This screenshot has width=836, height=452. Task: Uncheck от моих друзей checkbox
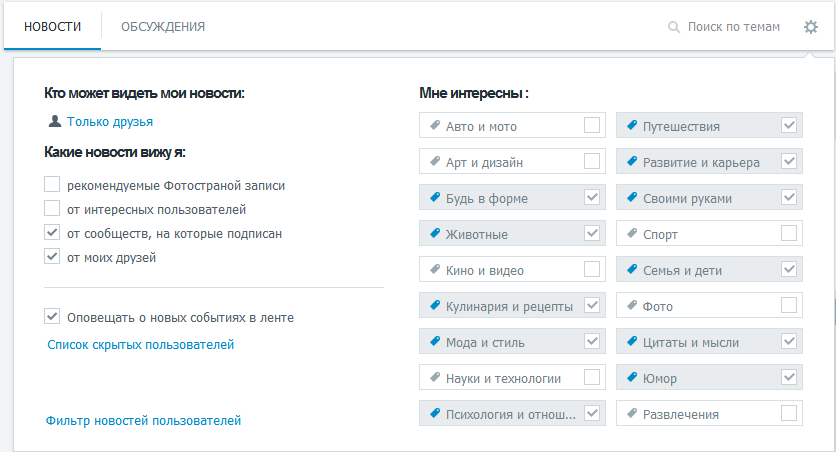tap(52, 256)
